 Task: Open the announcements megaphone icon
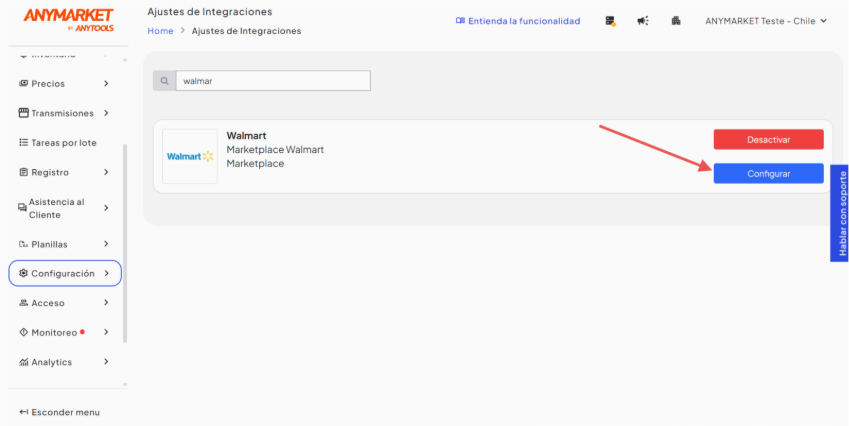[643, 21]
